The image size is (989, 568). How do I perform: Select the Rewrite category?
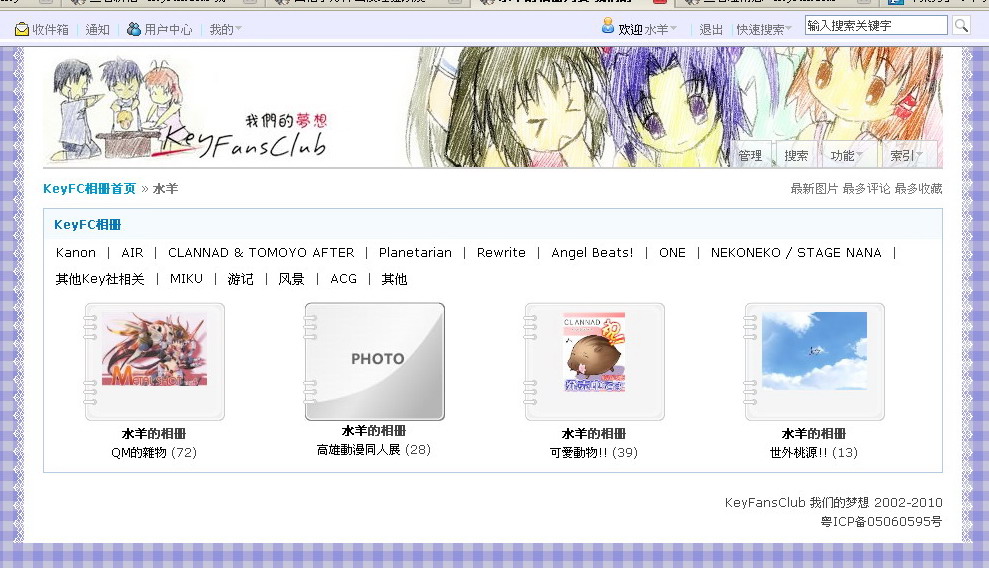(501, 253)
